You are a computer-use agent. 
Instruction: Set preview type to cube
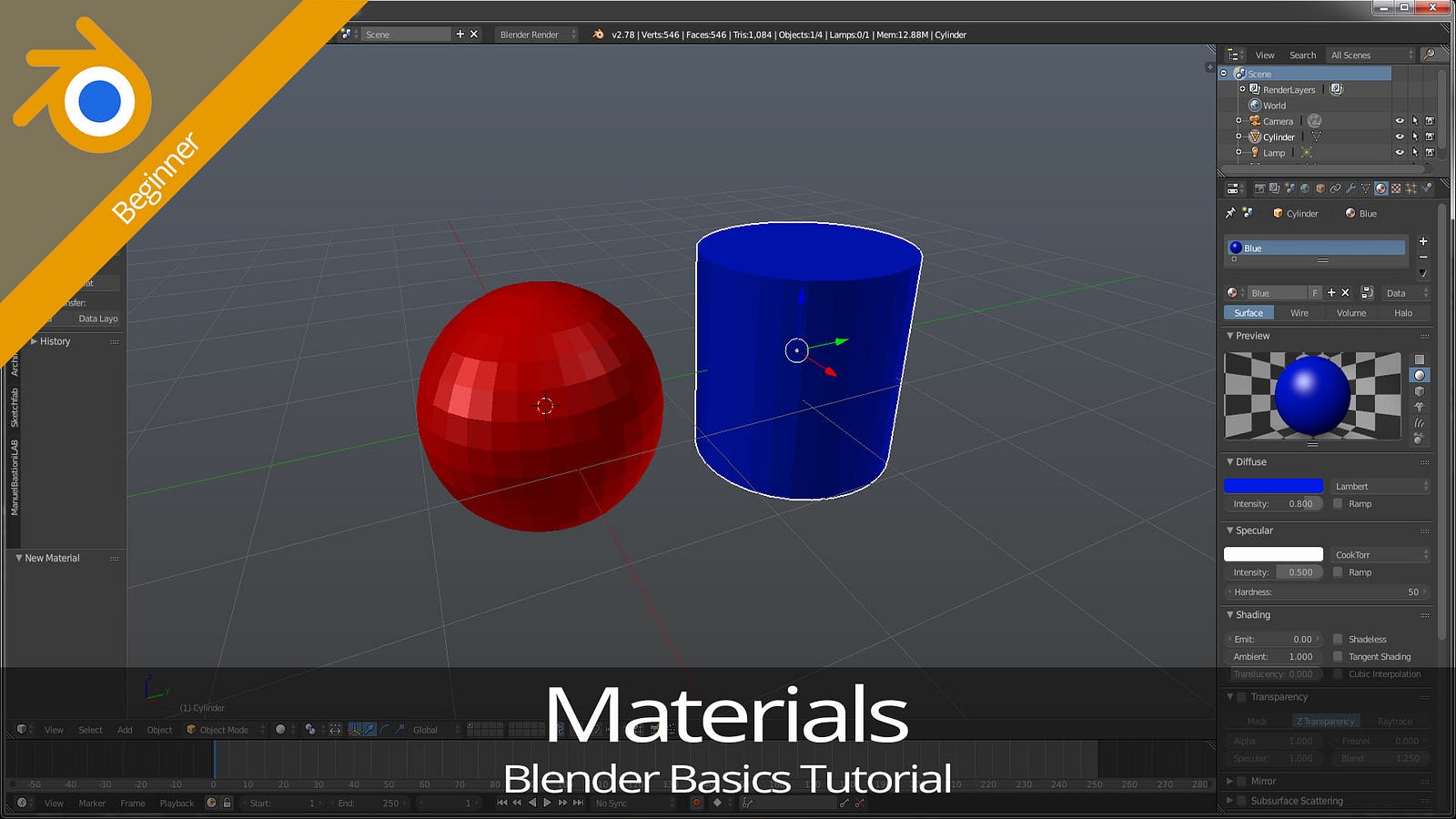click(x=1419, y=391)
